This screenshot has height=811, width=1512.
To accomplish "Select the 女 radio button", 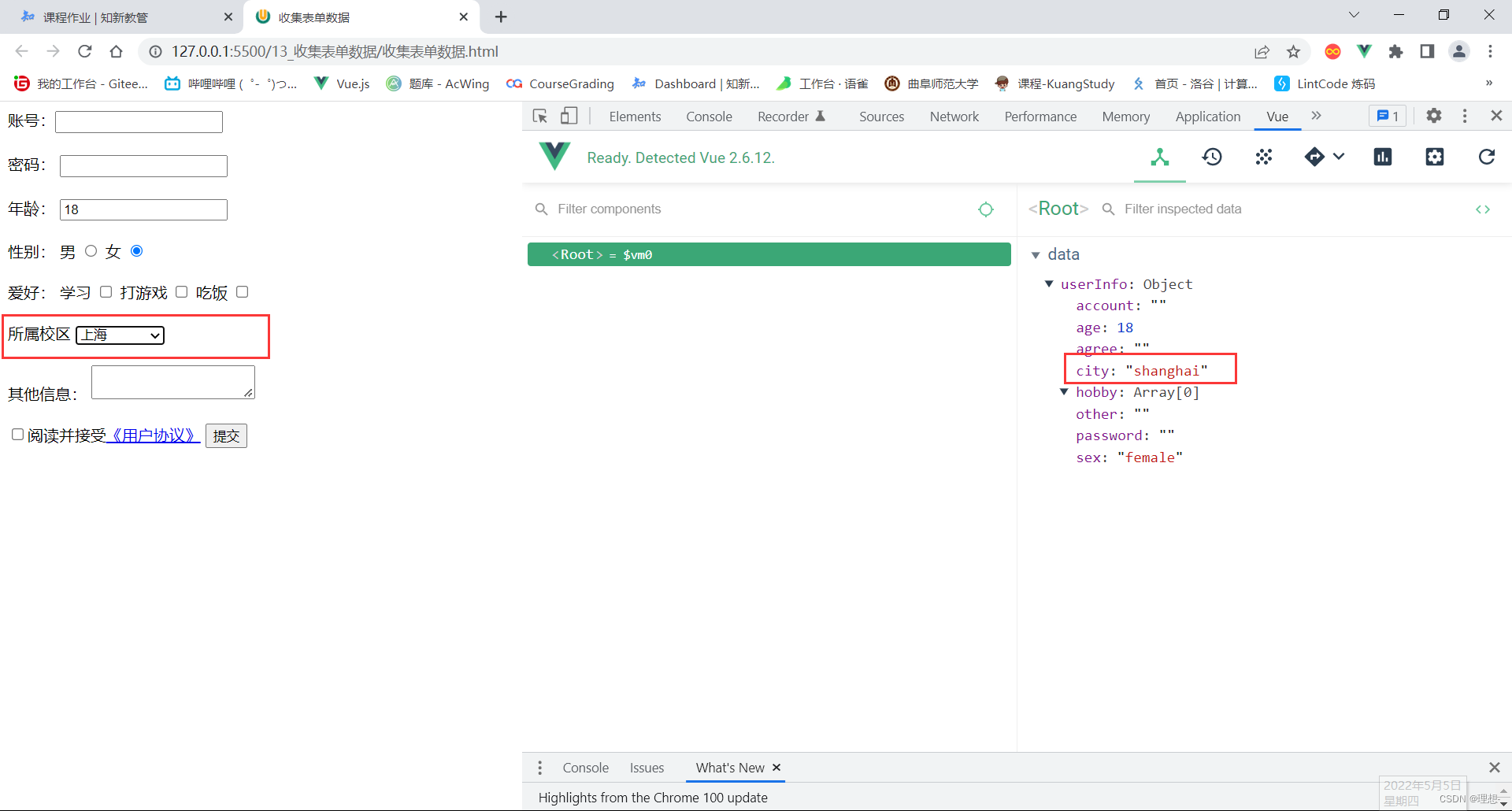I will click(137, 251).
